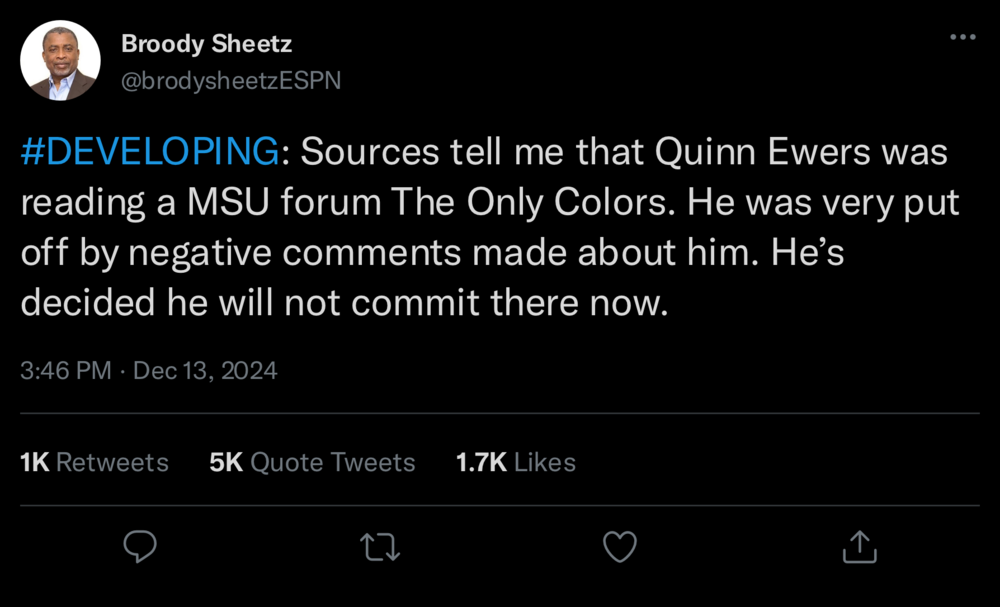Show the 1.7K Likes list
This screenshot has height=607, width=1000.
[516, 462]
